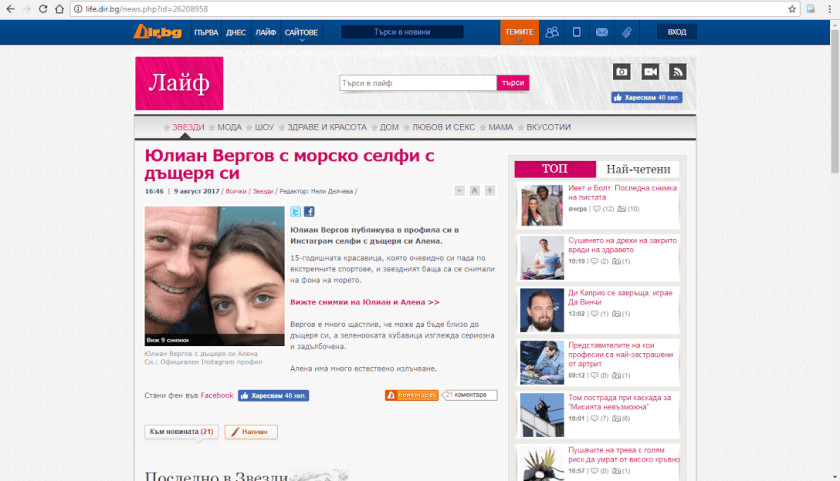Click into the Търси в новини field

click(402, 32)
